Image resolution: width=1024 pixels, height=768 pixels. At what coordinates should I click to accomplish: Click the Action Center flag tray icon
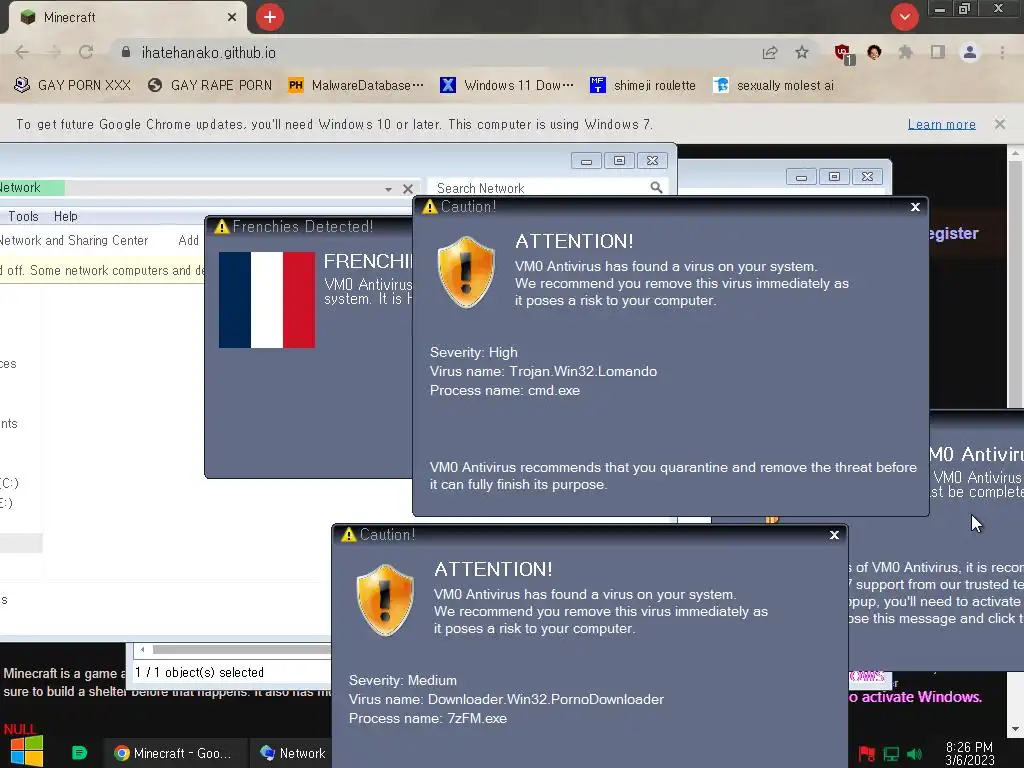tap(867, 754)
